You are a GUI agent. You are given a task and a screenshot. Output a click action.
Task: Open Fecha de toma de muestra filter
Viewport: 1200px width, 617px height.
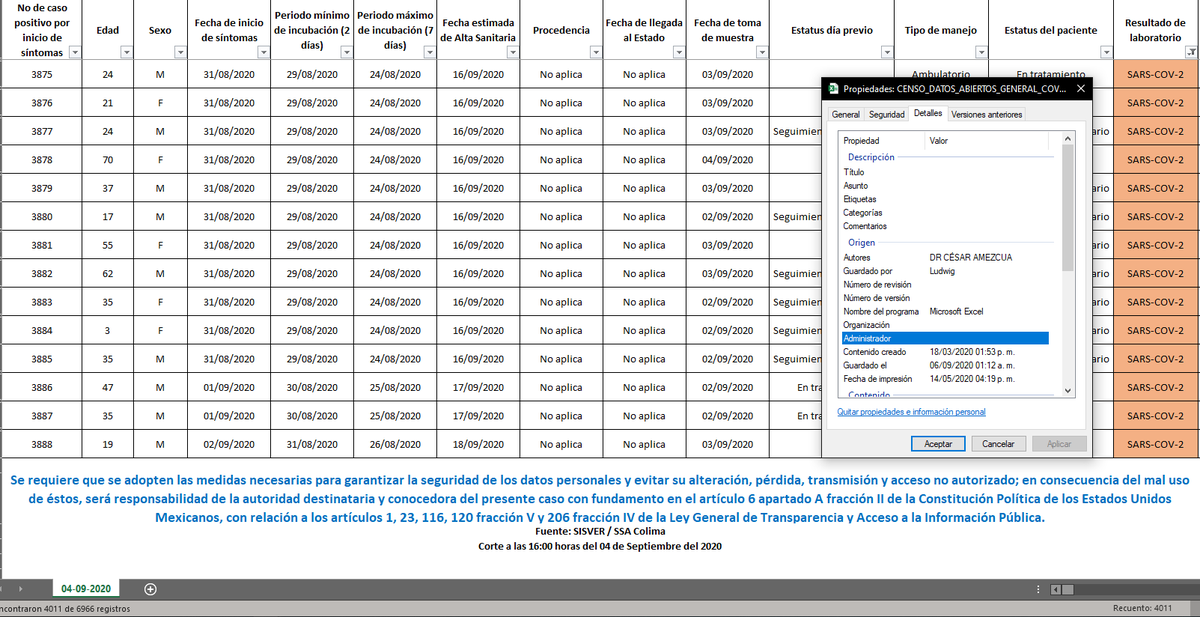click(x=761, y=53)
